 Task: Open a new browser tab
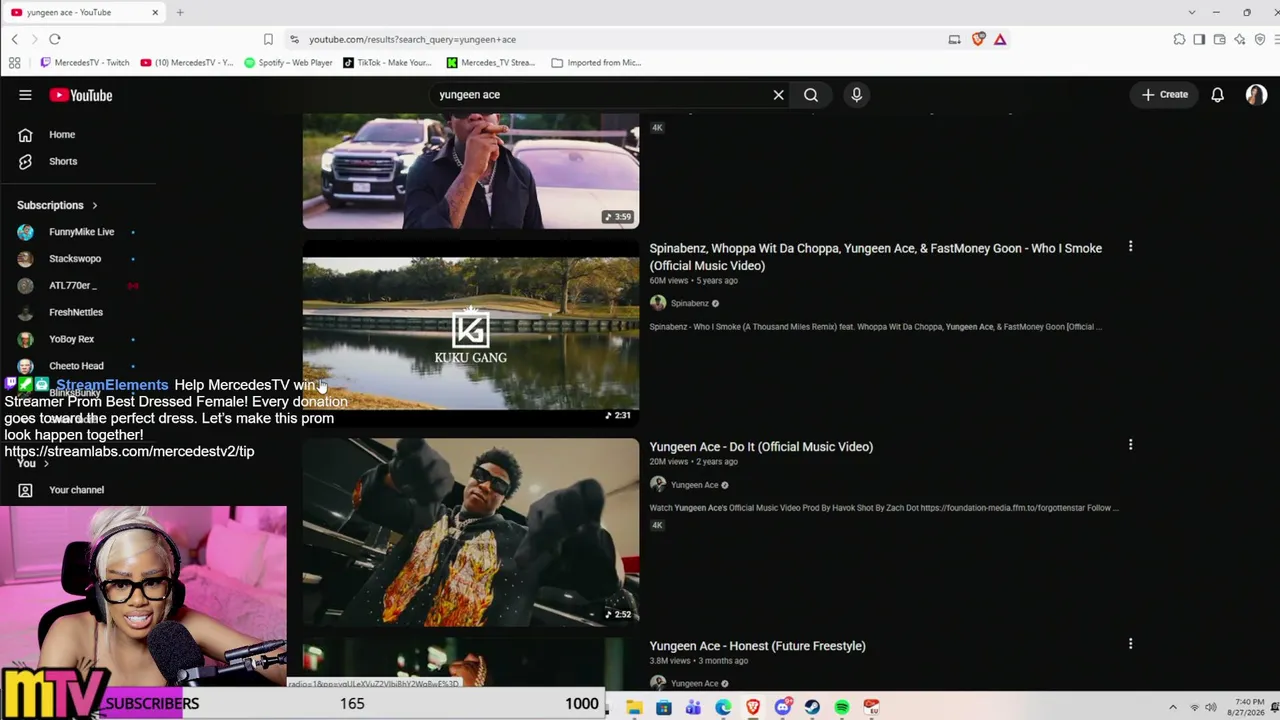coord(180,12)
